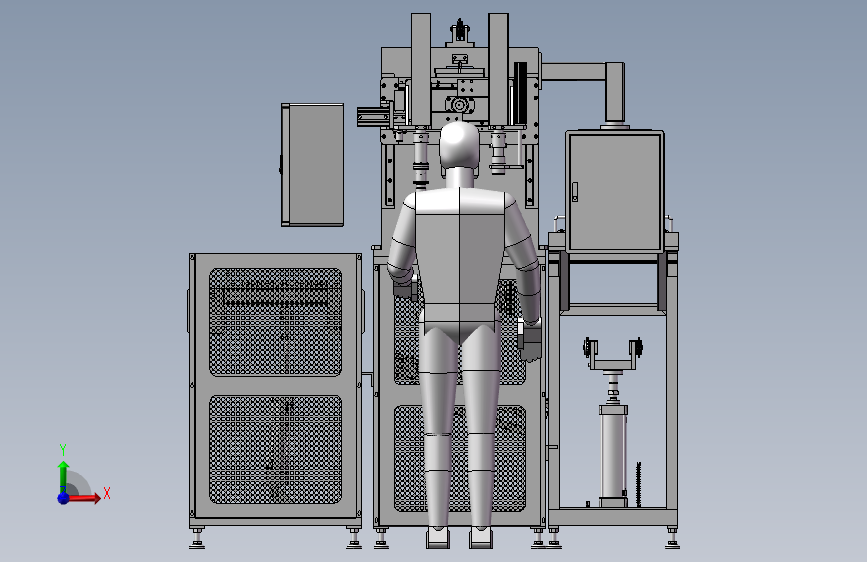Screen dimensions: 867x562
Task: Select the mannequin's head
Action: click(459, 145)
